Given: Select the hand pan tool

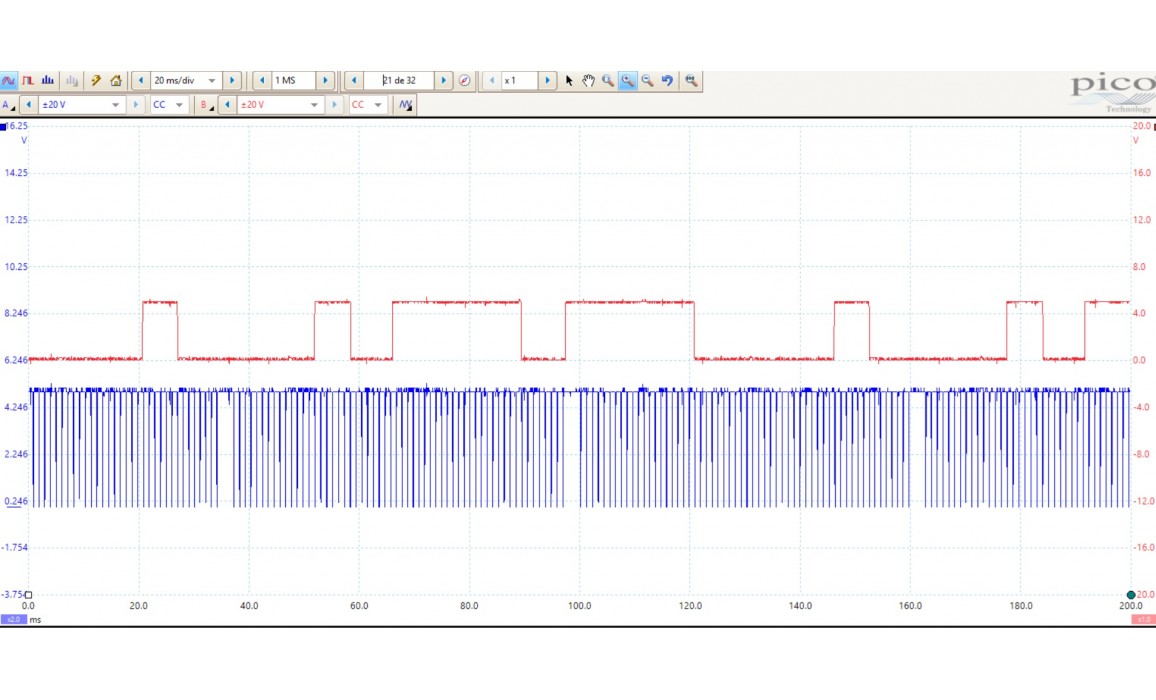Looking at the screenshot, I should 588,81.
